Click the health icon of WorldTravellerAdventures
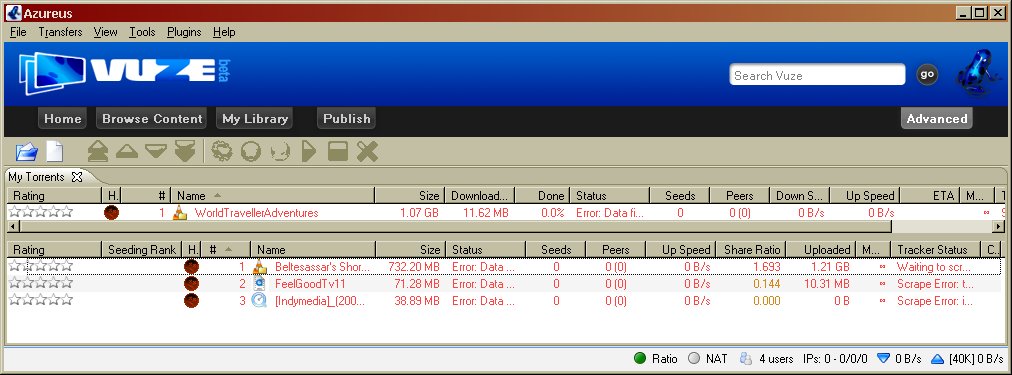The width and height of the screenshot is (1012, 375). (x=112, y=212)
